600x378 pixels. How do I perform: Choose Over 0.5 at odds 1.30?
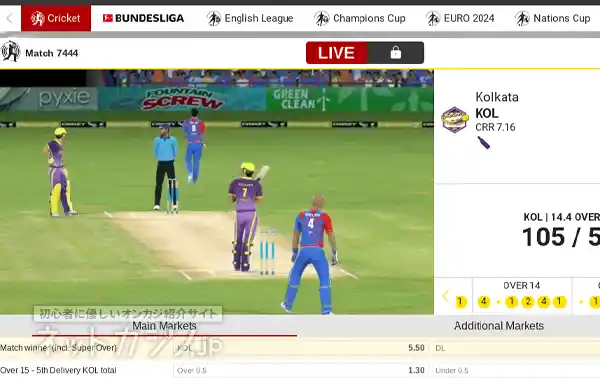click(x=302, y=370)
